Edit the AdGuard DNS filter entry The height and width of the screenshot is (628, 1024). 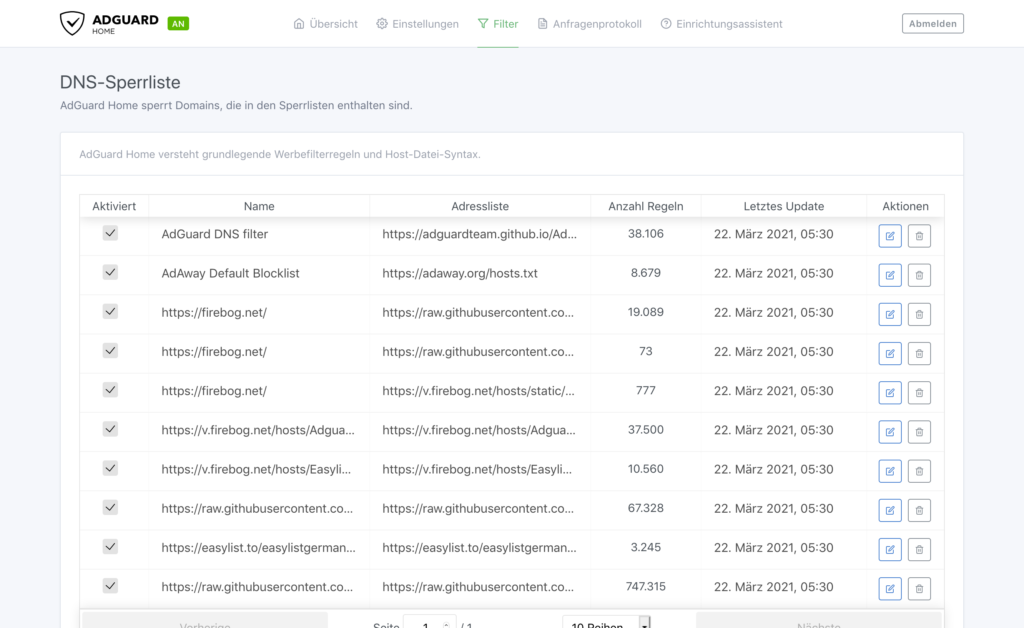pyautogui.click(x=890, y=236)
